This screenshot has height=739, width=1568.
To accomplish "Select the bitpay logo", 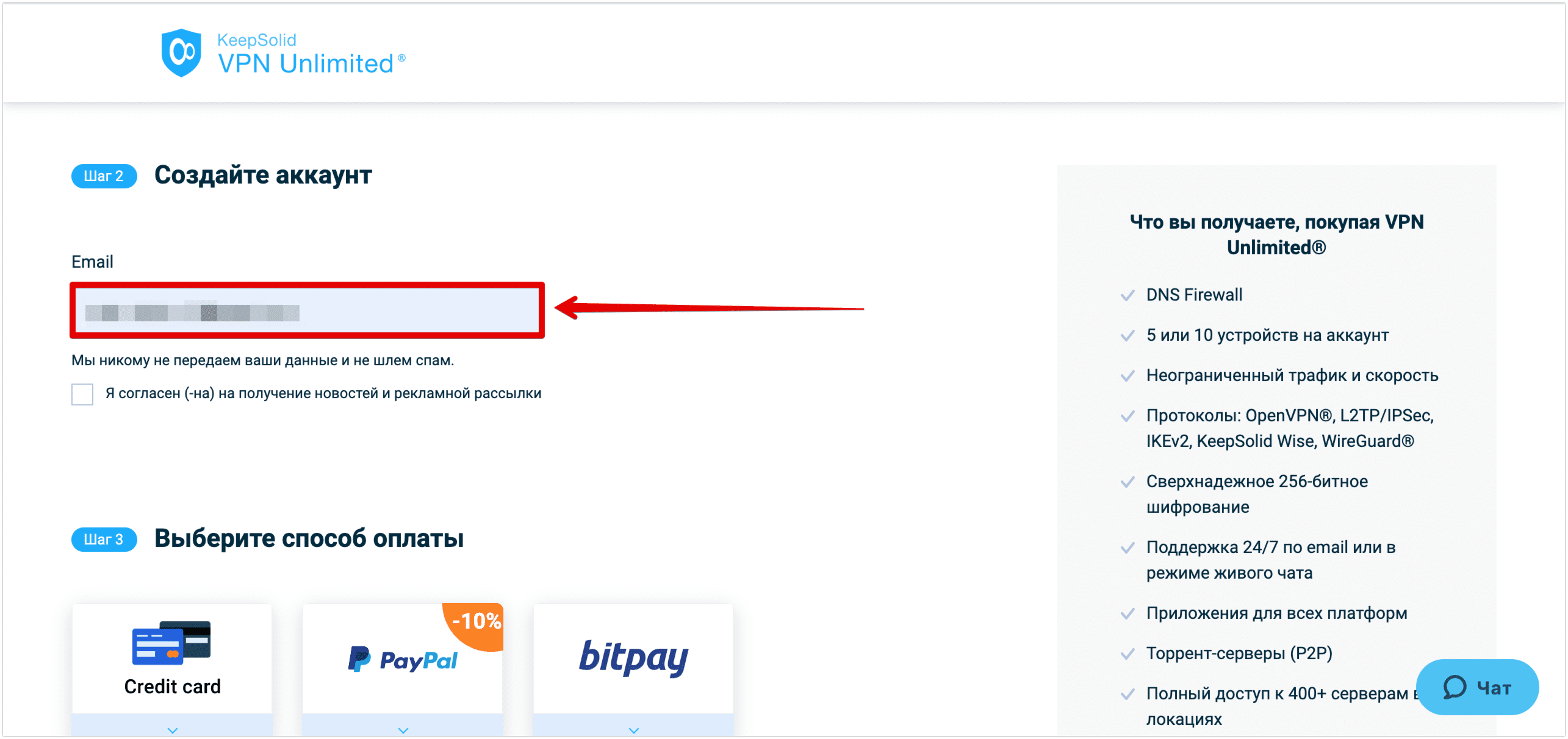I will coord(633,659).
